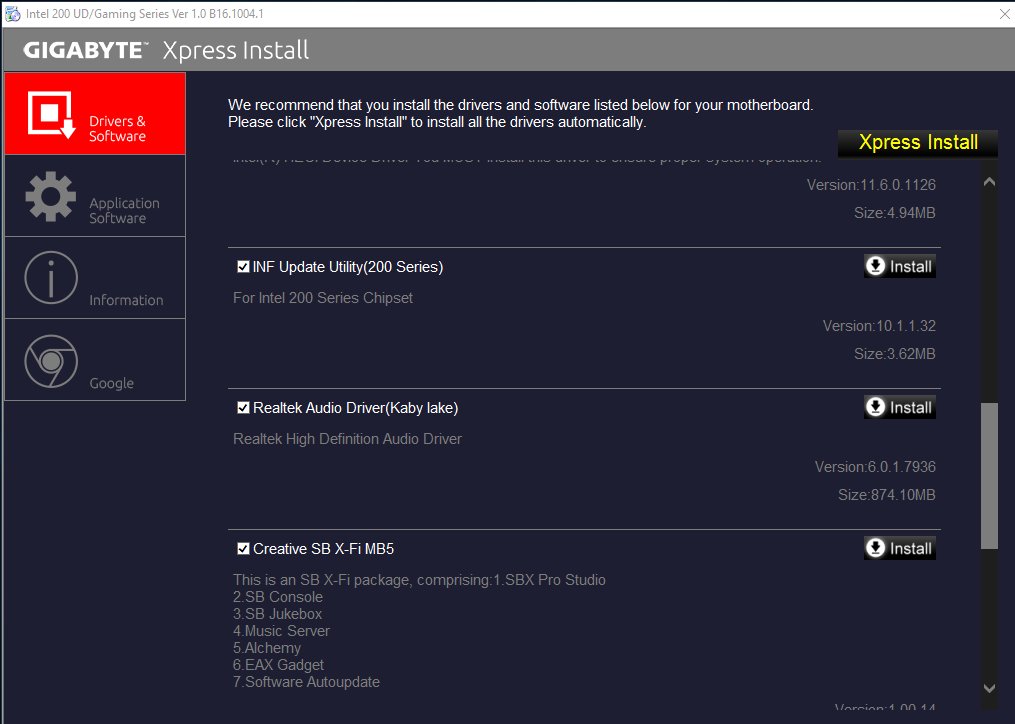Uncheck the Creative SB X-Fi MB5 checkbox

pos(243,549)
